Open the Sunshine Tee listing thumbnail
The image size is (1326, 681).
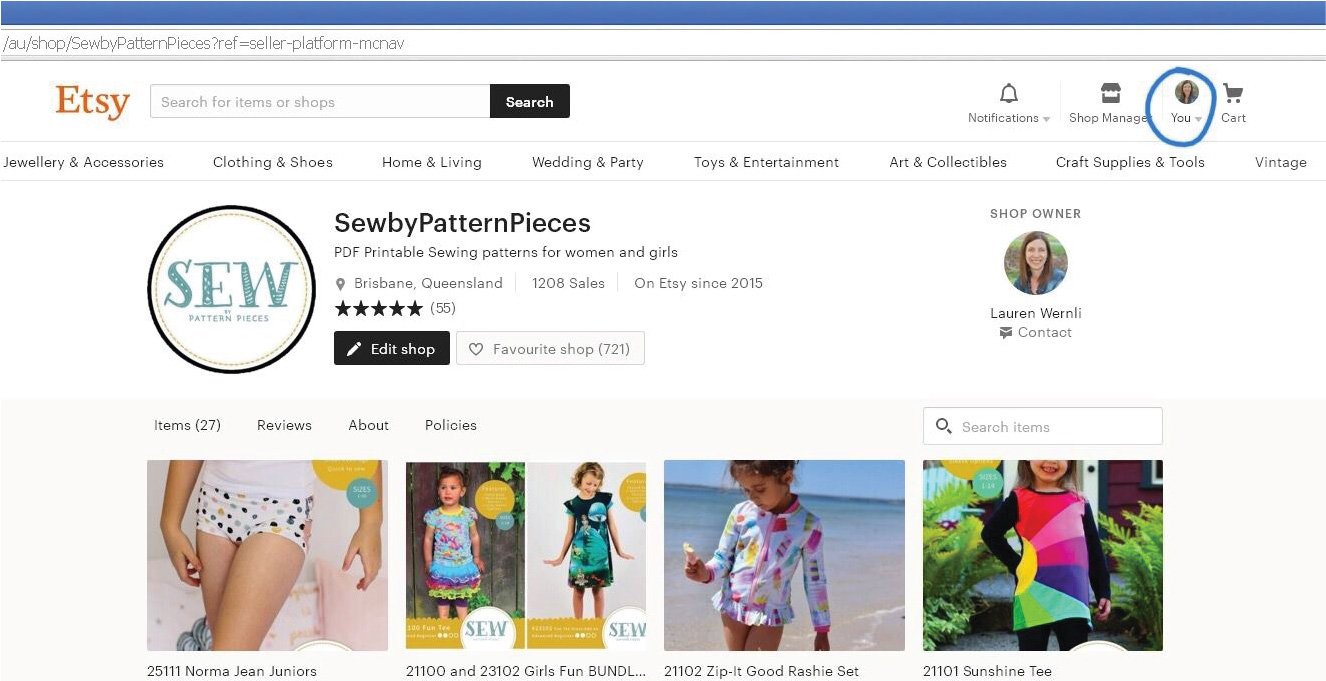pos(1042,555)
